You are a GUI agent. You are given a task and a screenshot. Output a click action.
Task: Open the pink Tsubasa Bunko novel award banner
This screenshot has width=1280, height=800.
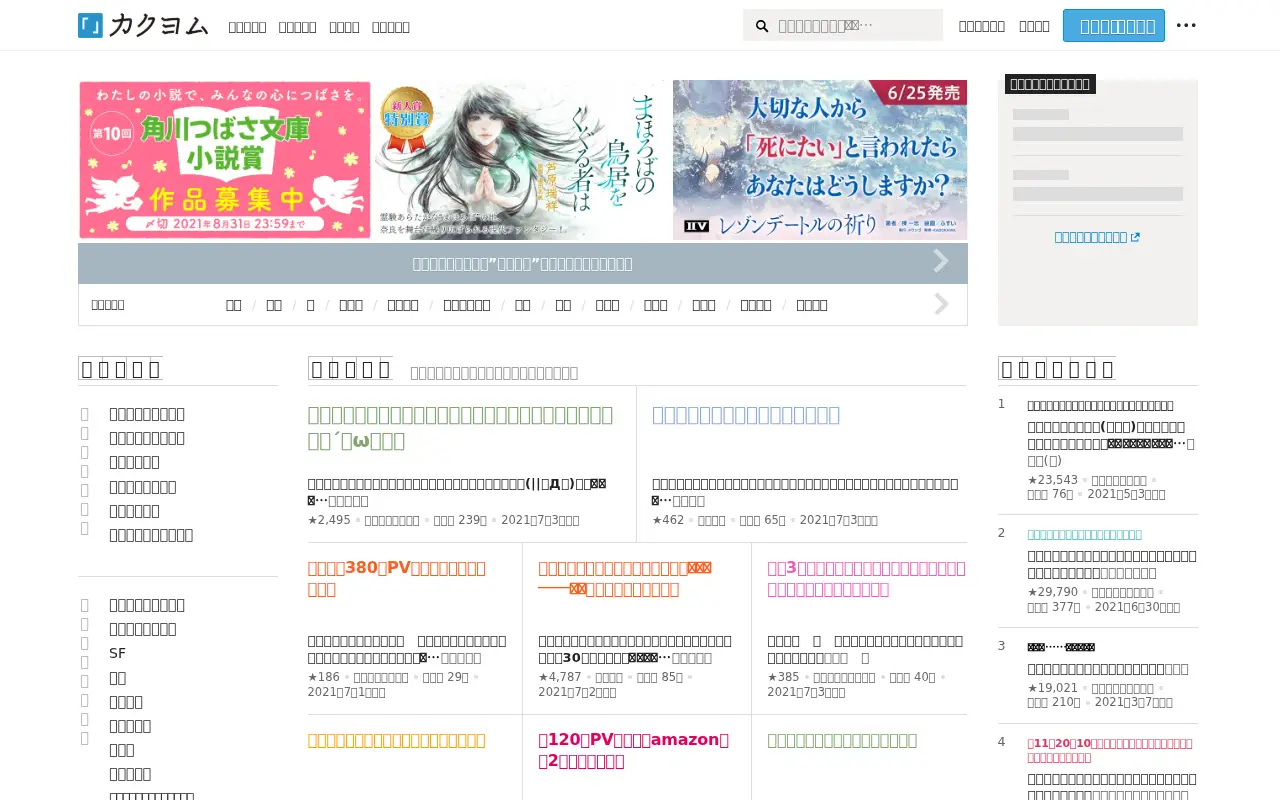[225, 160]
